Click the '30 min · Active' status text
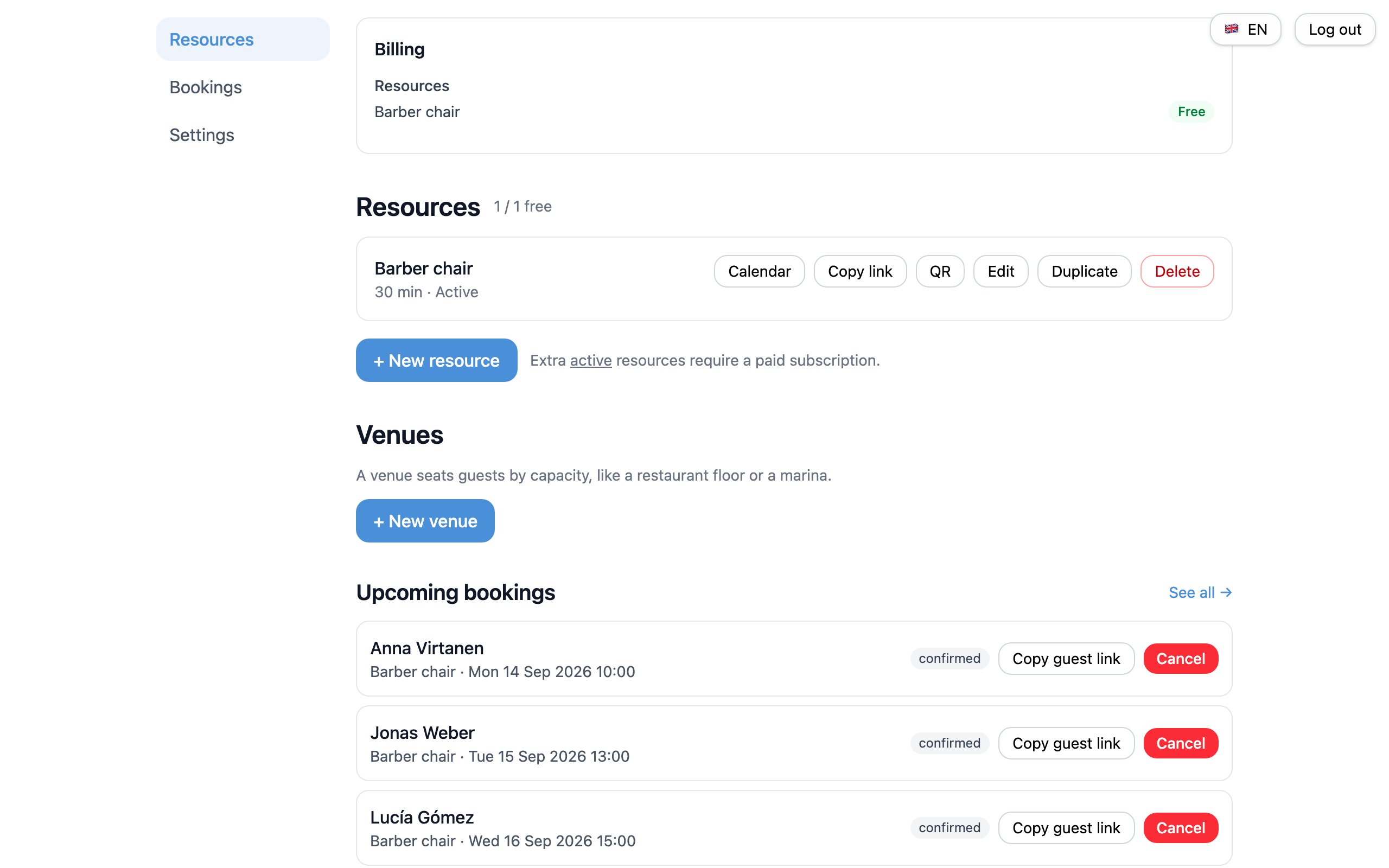This screenshot has height=868, width=1389. click(426, 292)
